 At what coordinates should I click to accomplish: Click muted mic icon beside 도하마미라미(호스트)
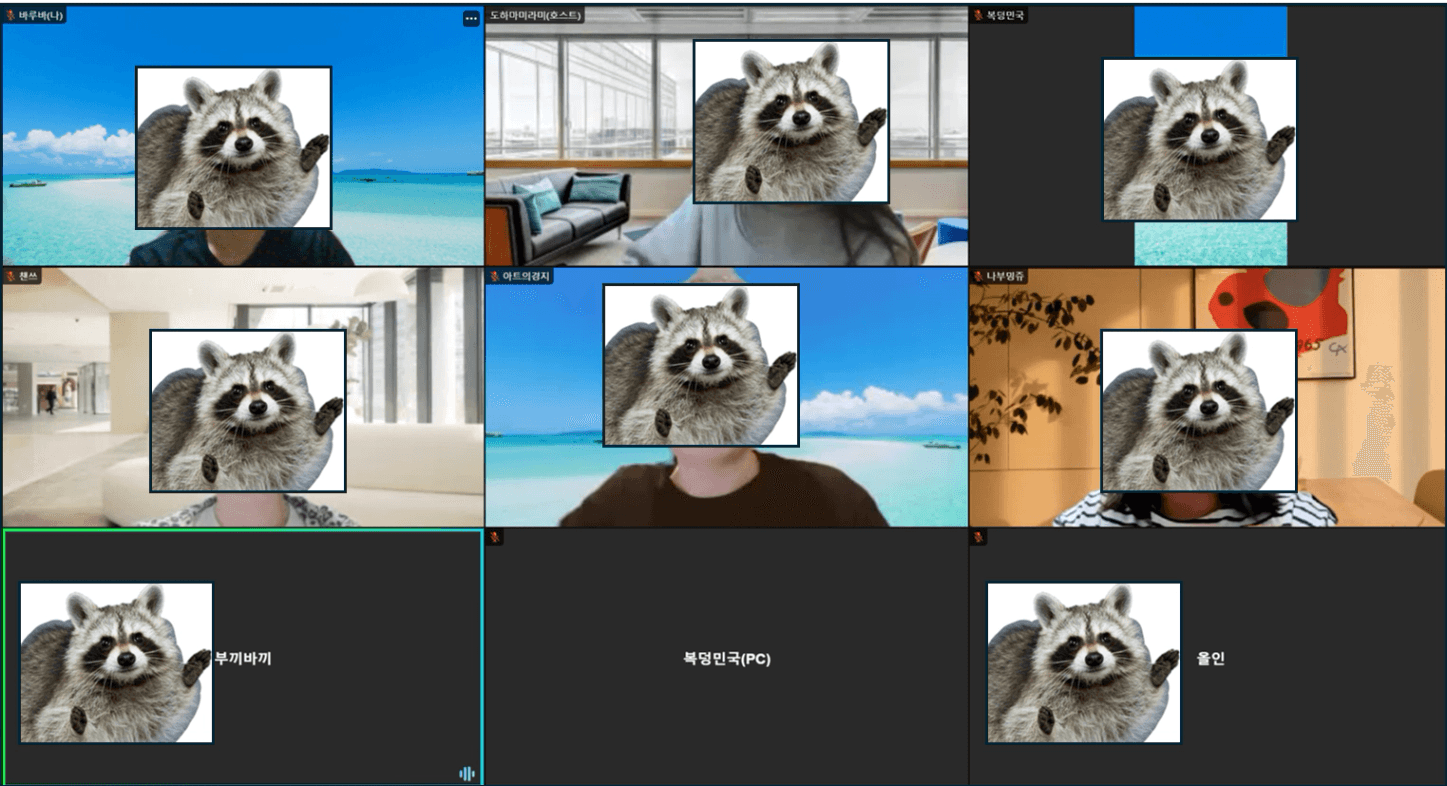pos(494,16)
